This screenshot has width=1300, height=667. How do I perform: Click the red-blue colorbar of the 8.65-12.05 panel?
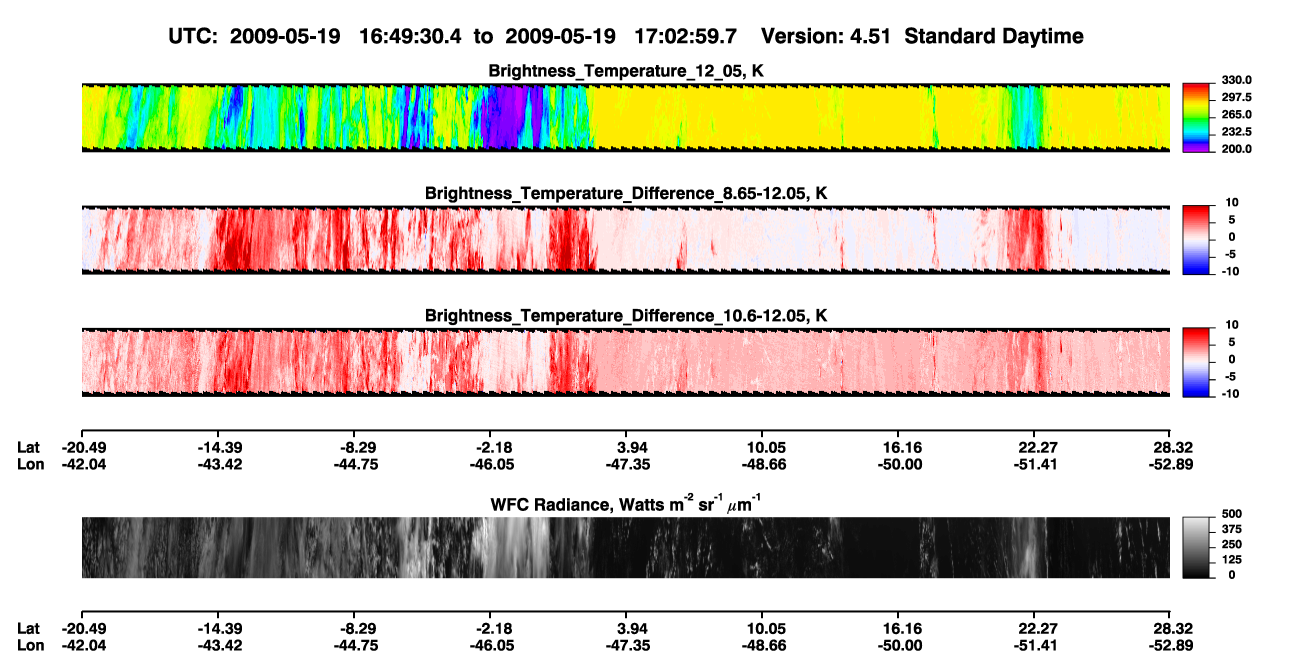tap(1197, 240)
